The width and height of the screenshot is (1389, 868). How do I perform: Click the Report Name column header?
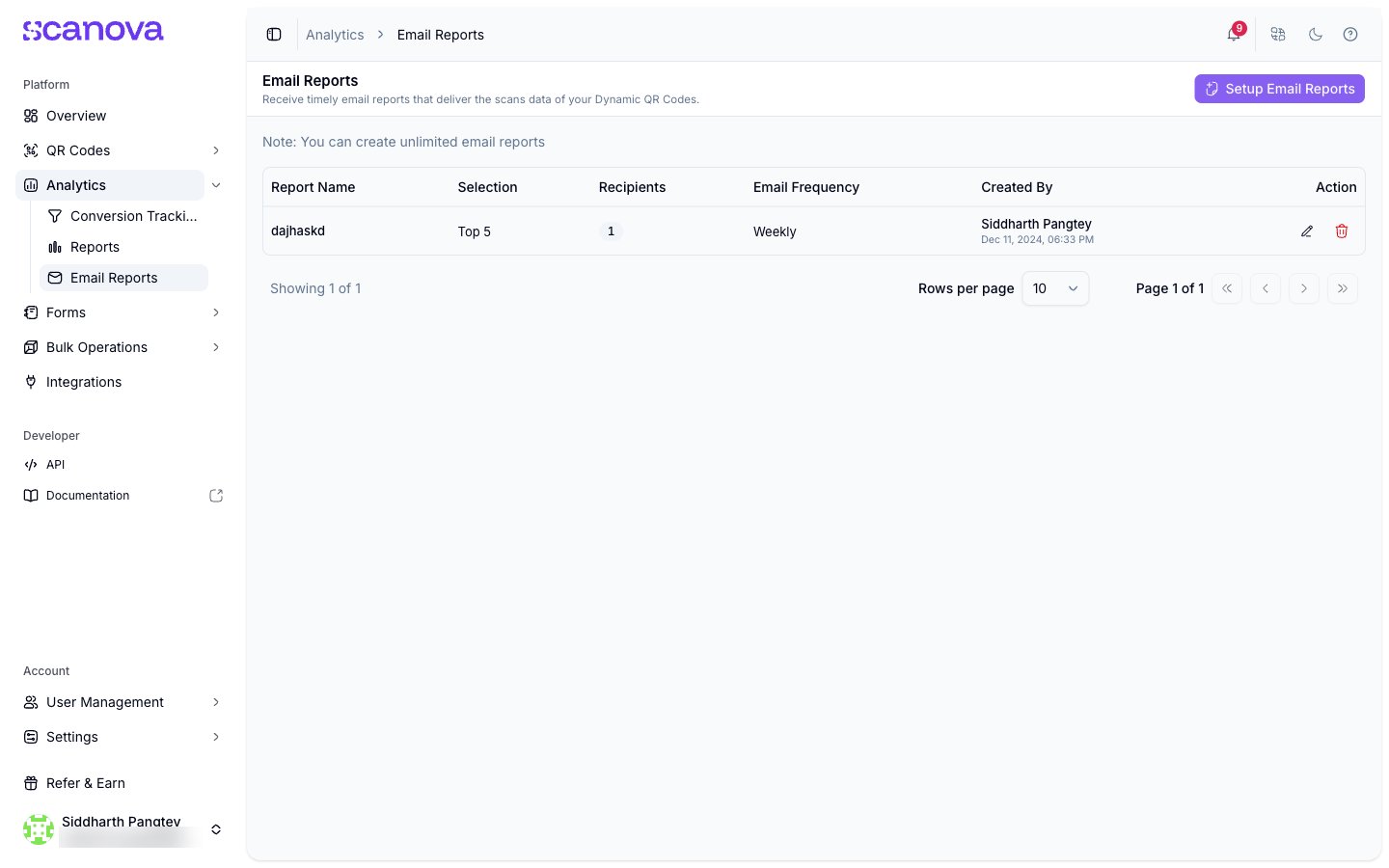(x=313, y=187)
